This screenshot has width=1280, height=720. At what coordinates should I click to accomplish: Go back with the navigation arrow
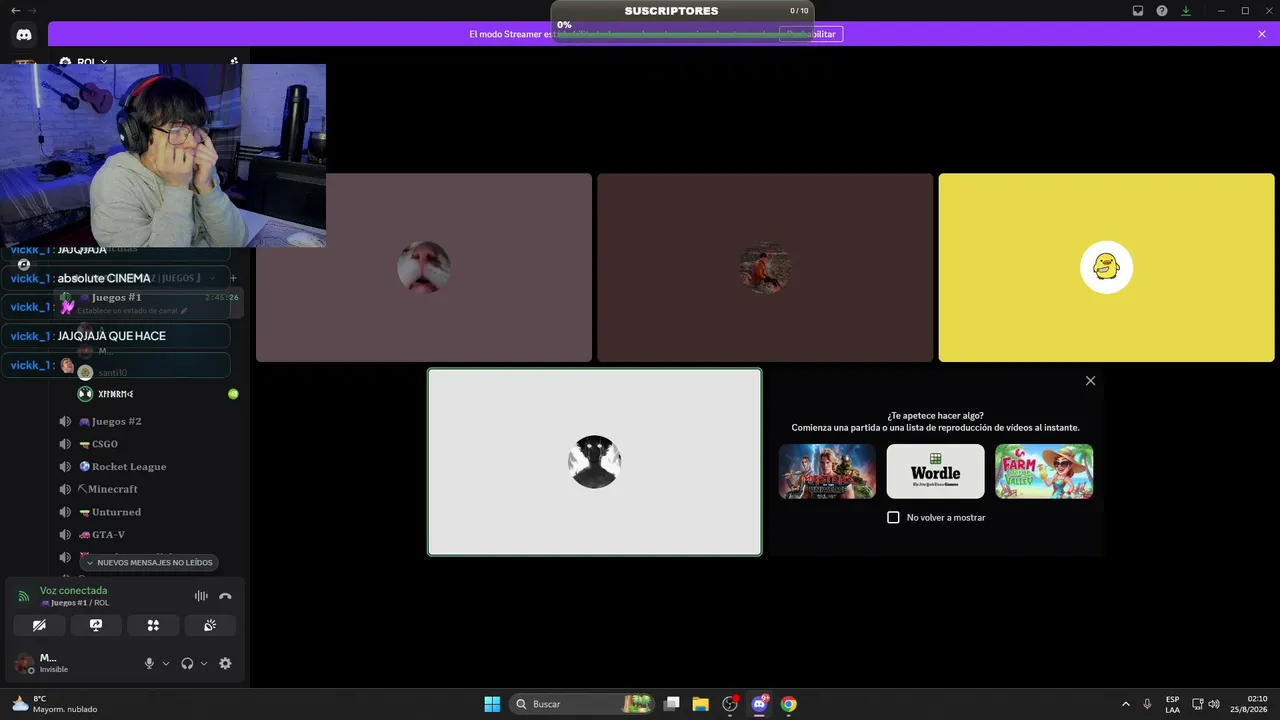(x=15, y=10)
